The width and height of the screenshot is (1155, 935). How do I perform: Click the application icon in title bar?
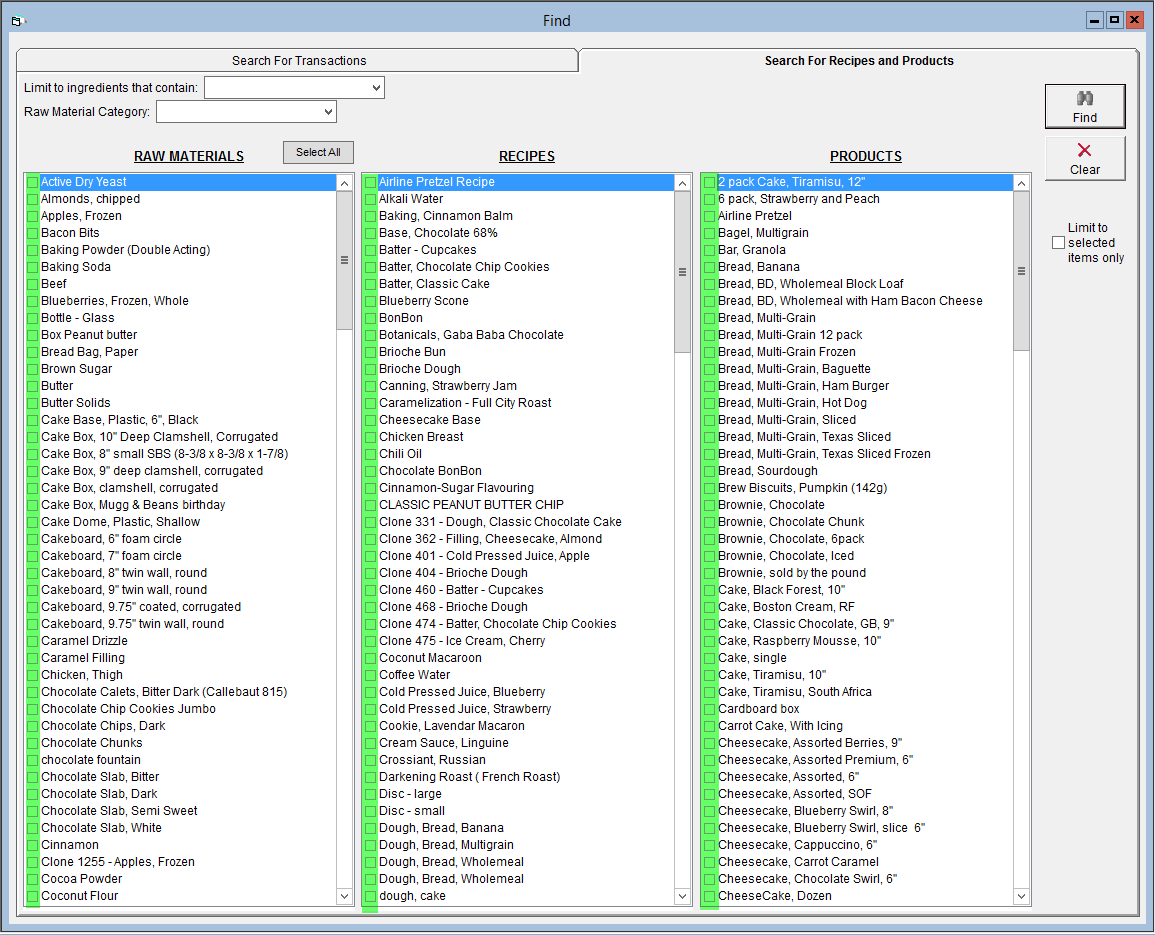16,20
